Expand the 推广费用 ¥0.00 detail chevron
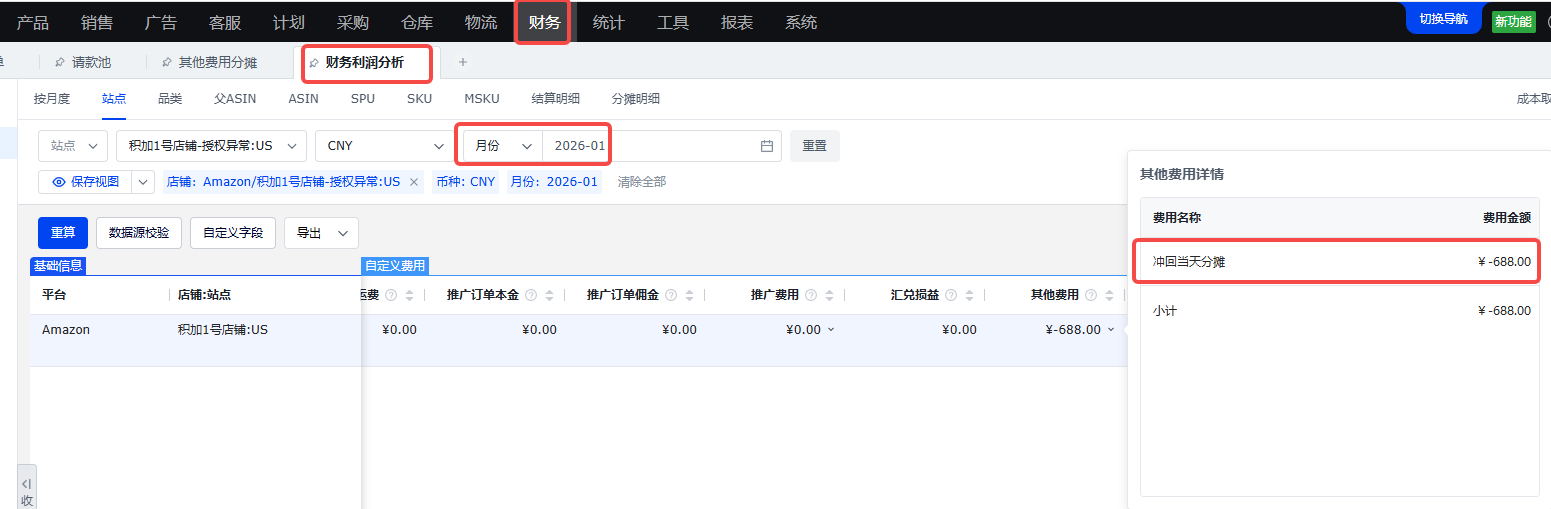 [x=831, y=330]
